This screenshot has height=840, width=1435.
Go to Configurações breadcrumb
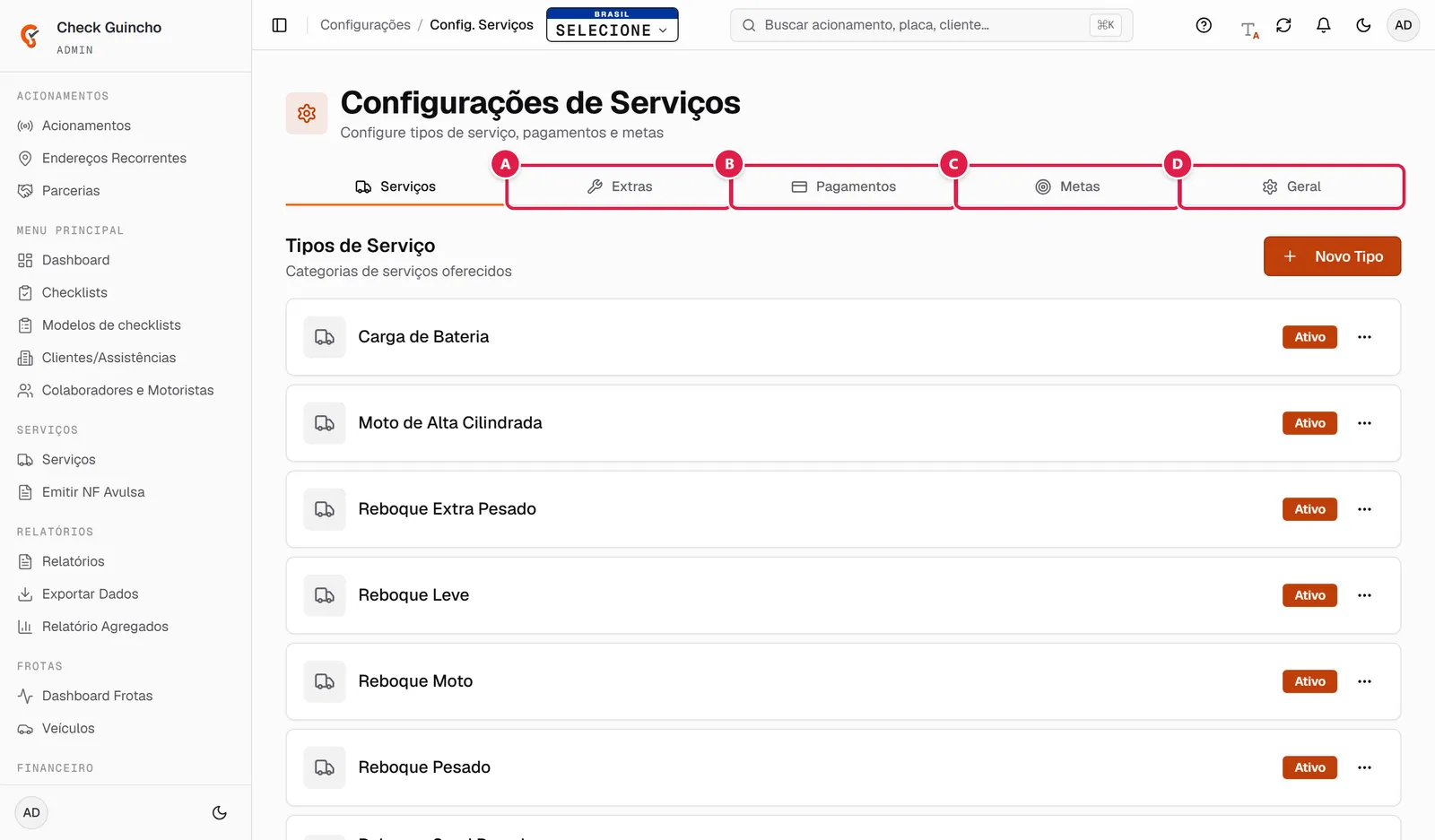[x=365, y=25]
